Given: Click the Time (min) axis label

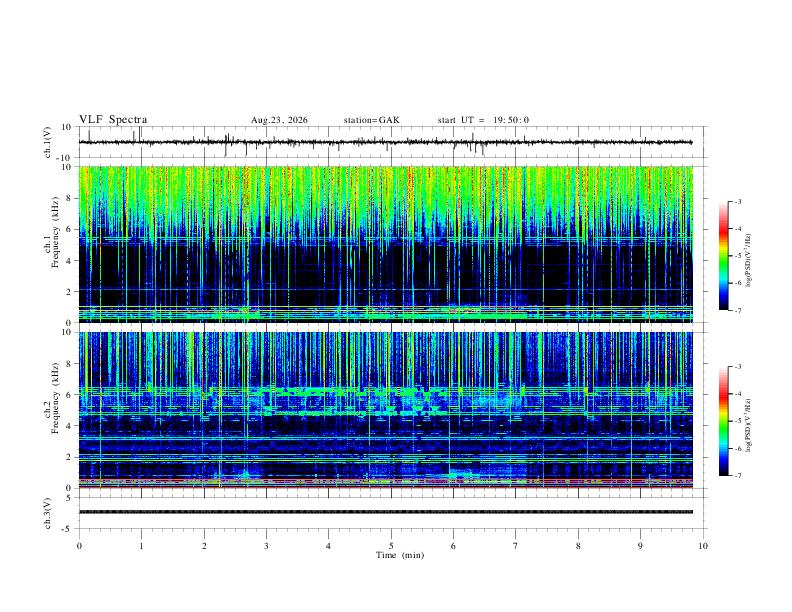Looking at the screenshot, I should pyautogui.click(x=400, y=555).
